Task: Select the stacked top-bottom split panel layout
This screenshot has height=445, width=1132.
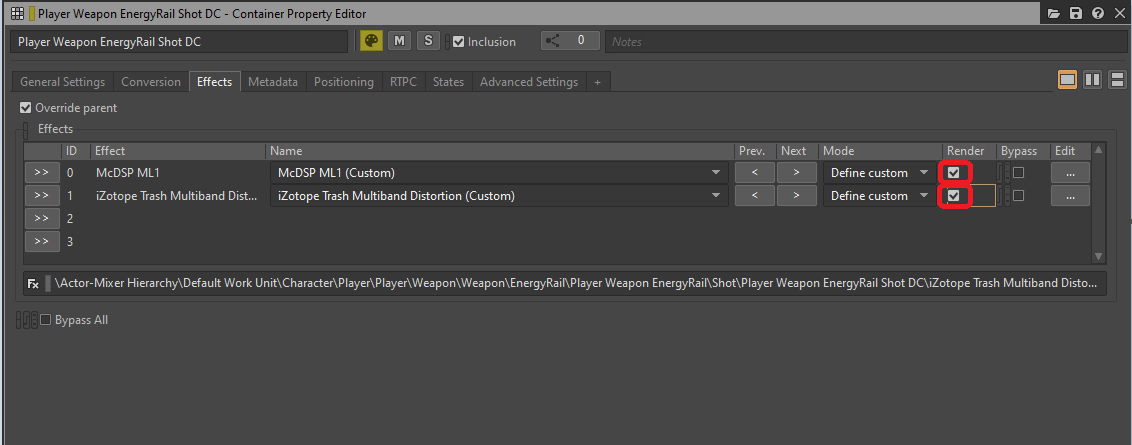Action: point(1117,79)
